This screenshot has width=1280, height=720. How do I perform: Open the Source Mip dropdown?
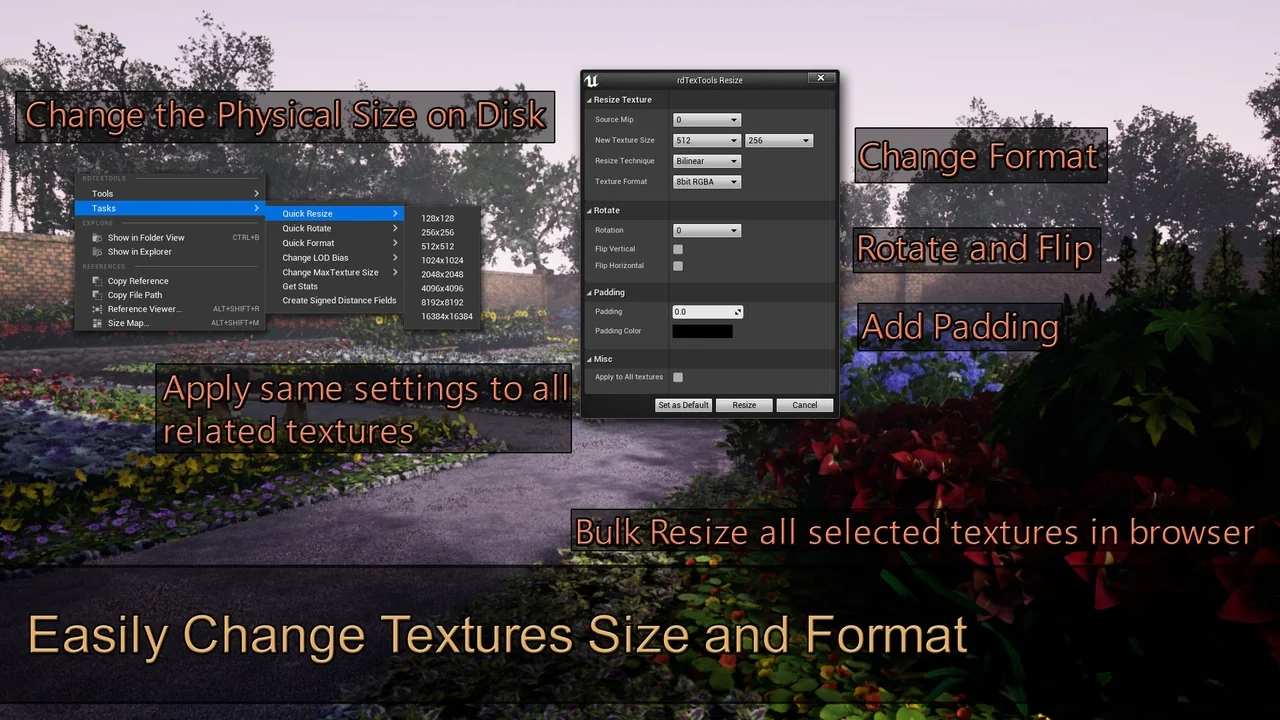[706, 120]
